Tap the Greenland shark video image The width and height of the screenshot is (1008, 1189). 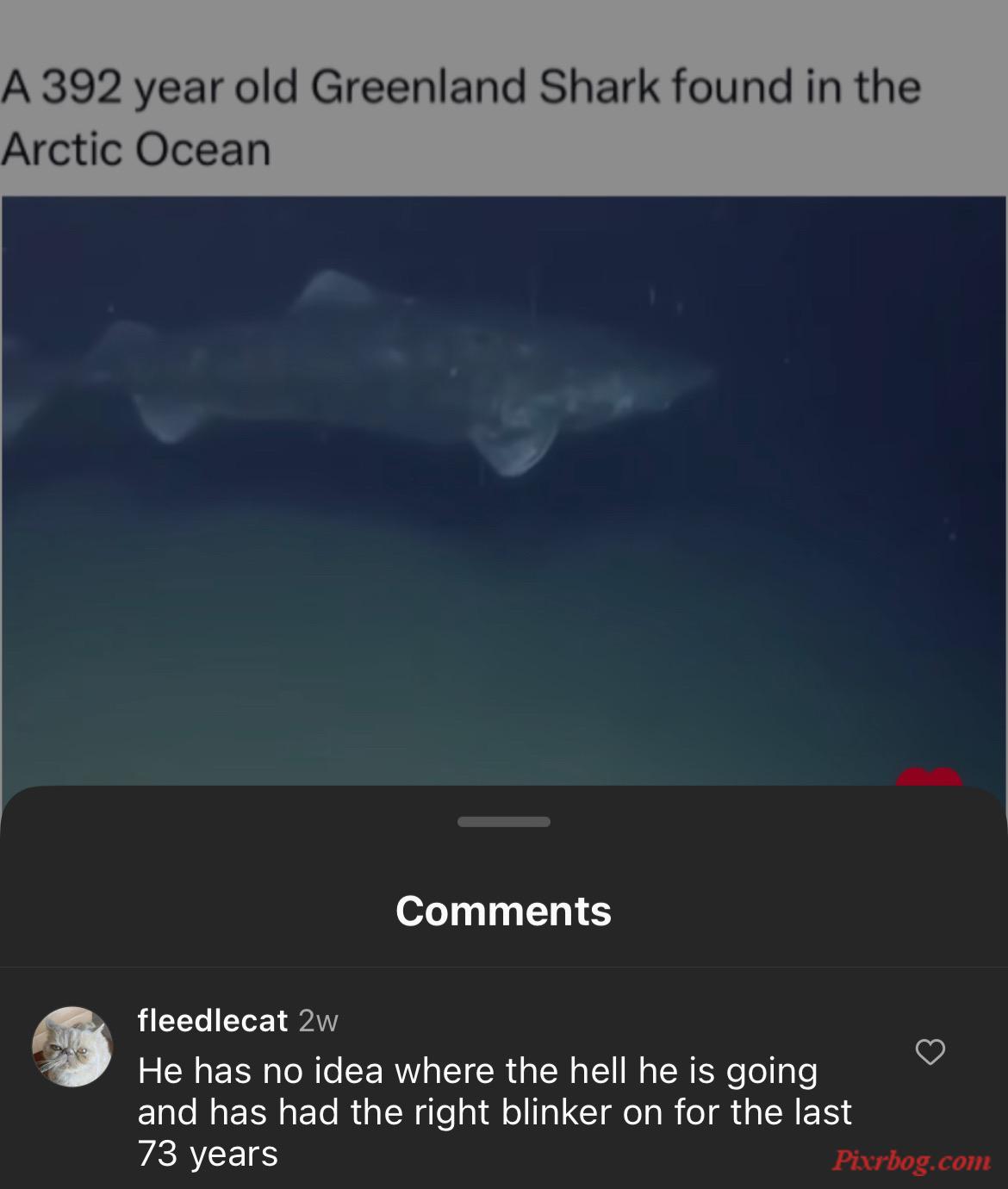pyautogui.click(x=504, y=491)
